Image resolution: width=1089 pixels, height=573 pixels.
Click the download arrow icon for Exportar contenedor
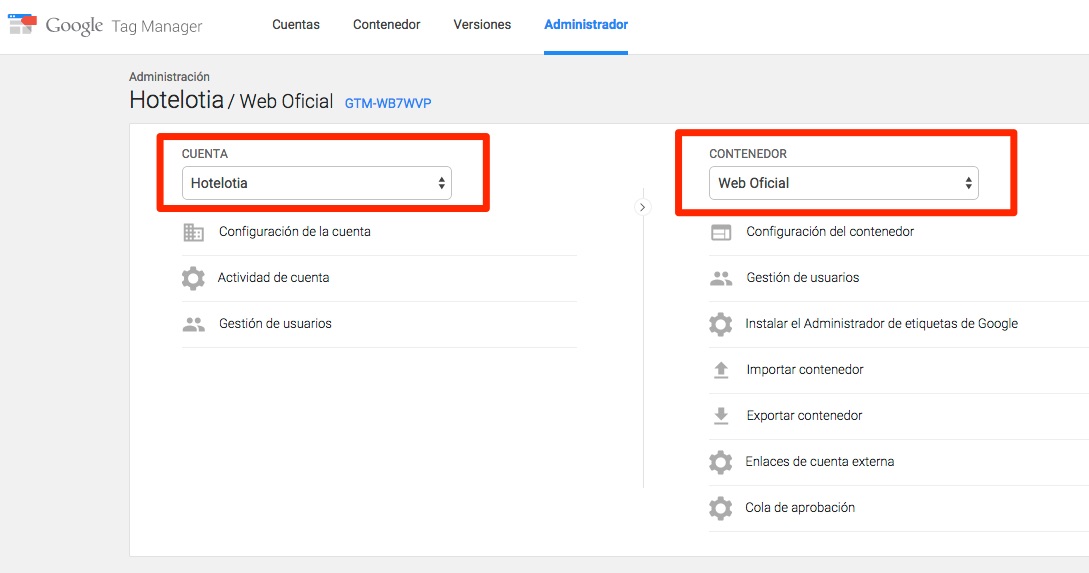point(721,415)
